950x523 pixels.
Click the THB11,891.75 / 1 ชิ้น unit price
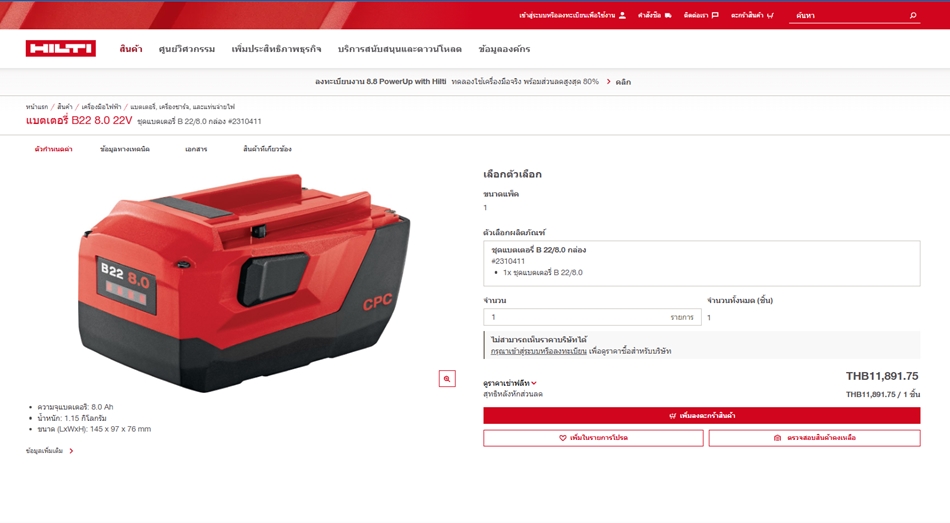pos(883,395)
